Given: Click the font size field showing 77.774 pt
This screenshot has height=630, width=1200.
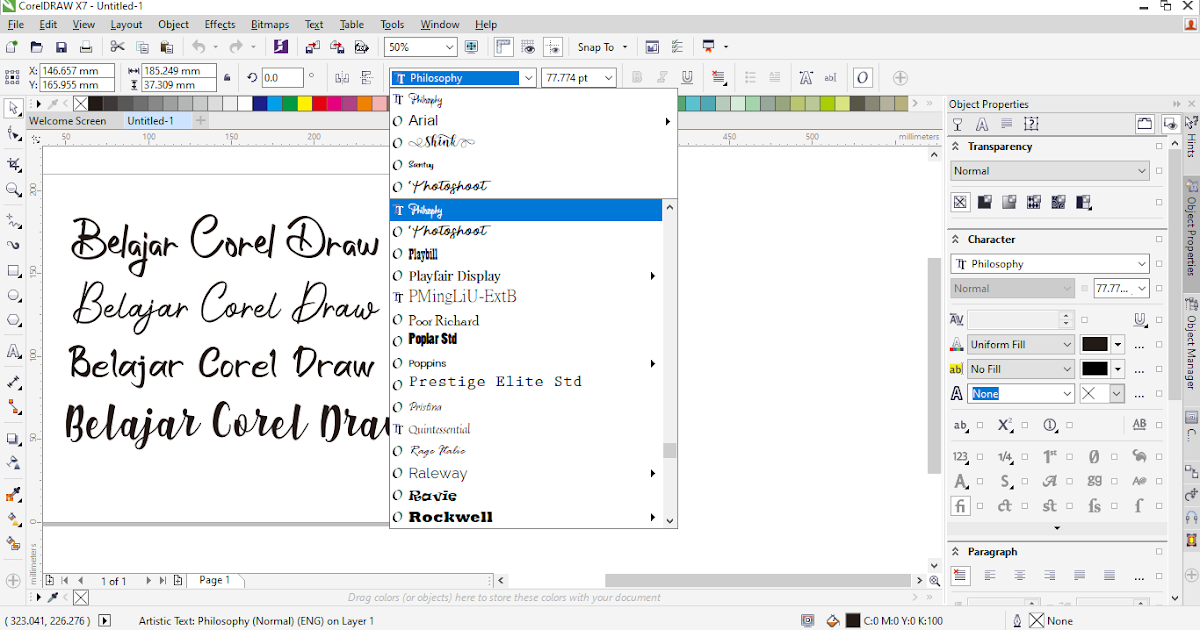Looking at the screenshot, I should (x=578, y=77).
